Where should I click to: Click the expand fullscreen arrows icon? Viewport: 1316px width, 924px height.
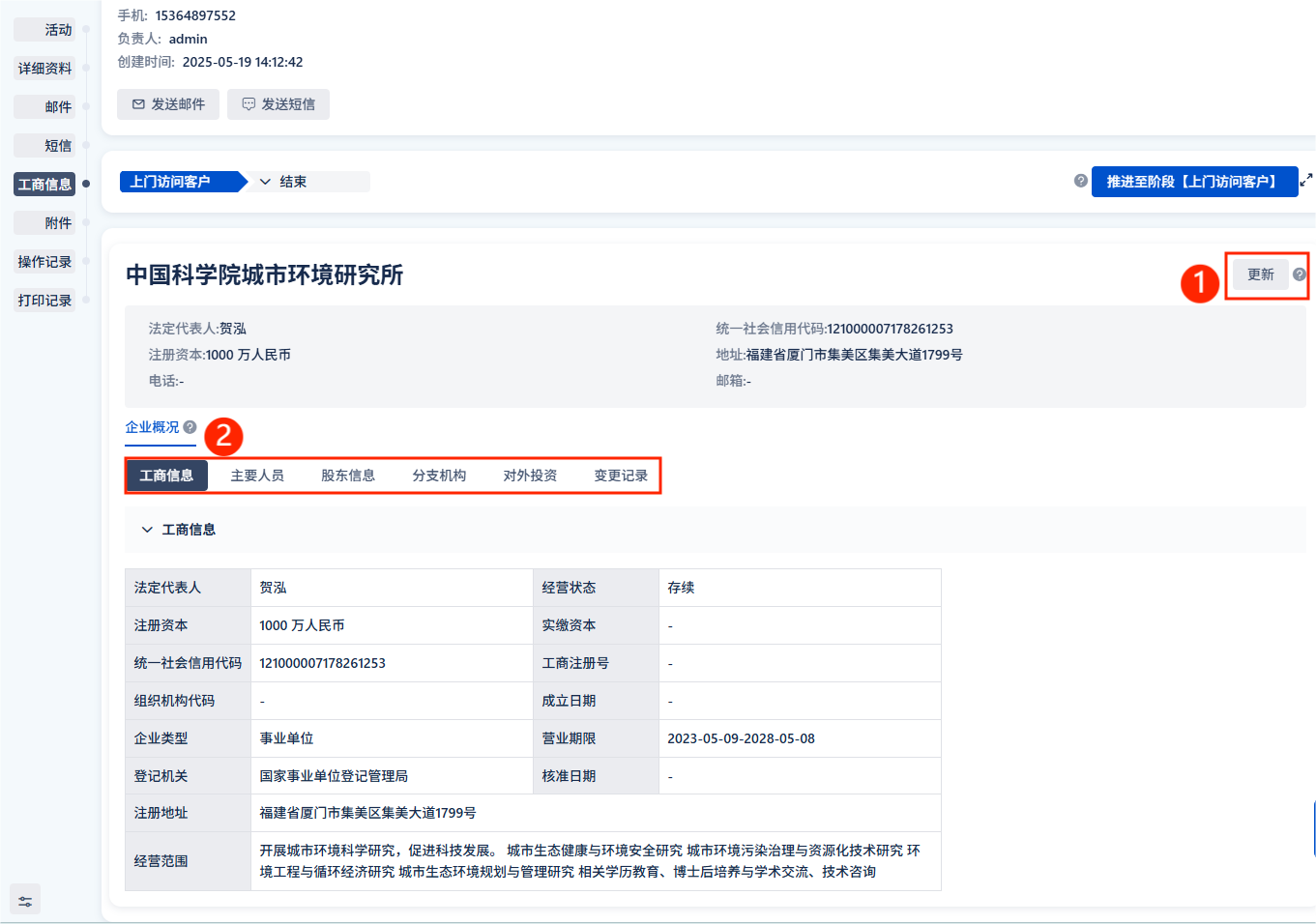click(x=1306, y=181)
